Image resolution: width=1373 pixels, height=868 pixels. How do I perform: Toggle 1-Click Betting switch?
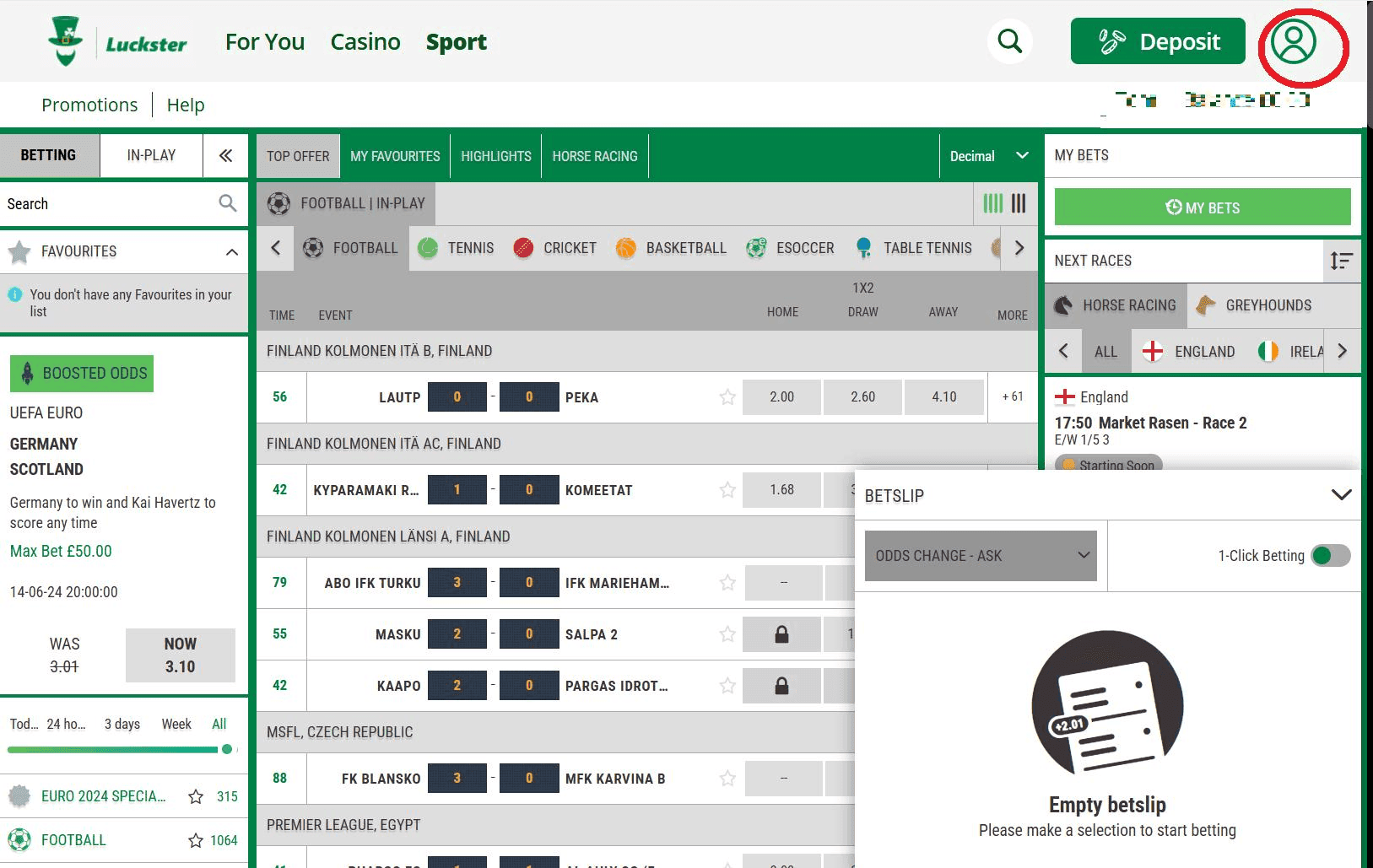[x=1330, y=555]
